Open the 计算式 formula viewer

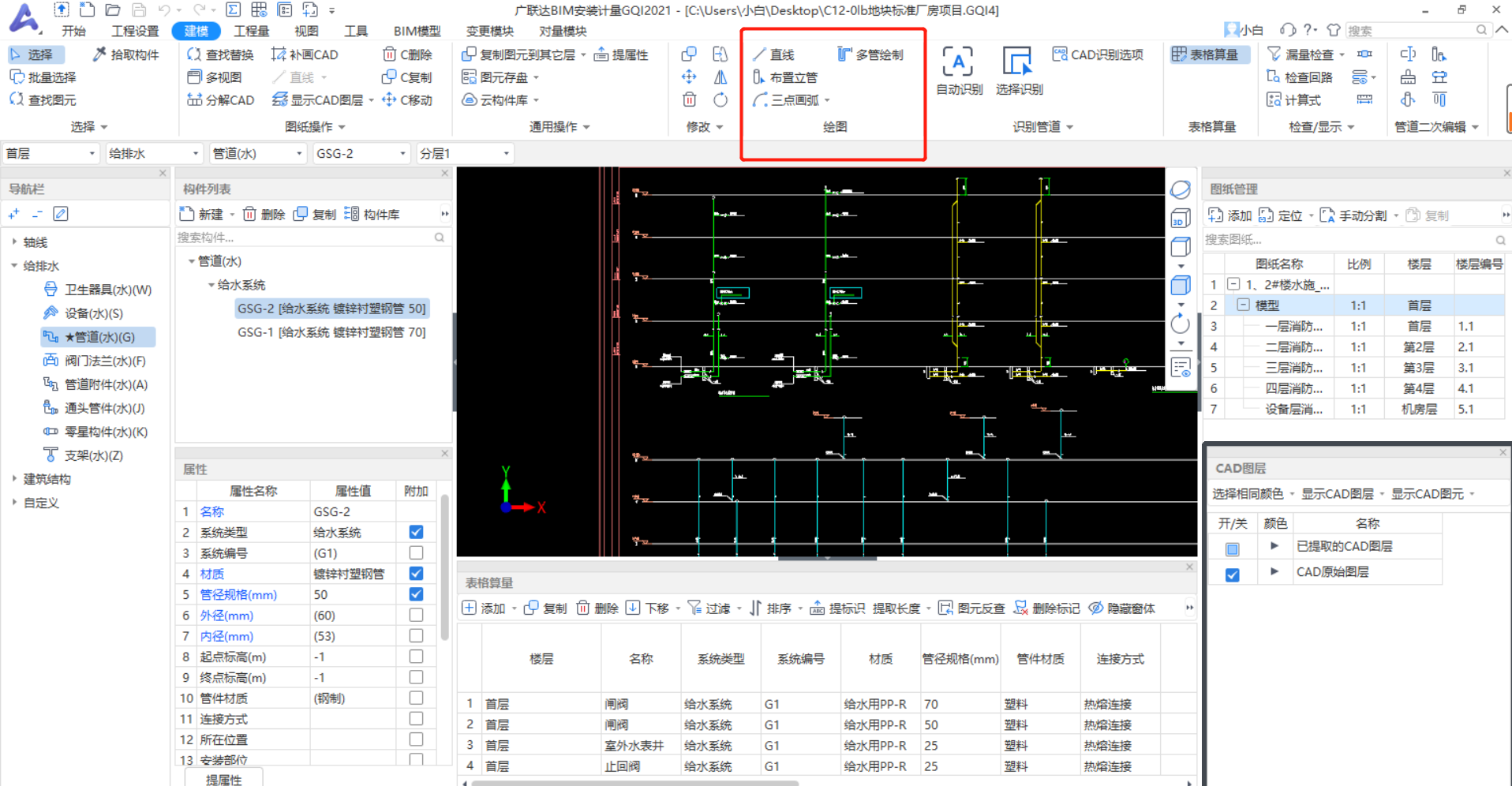[1293, 100]
